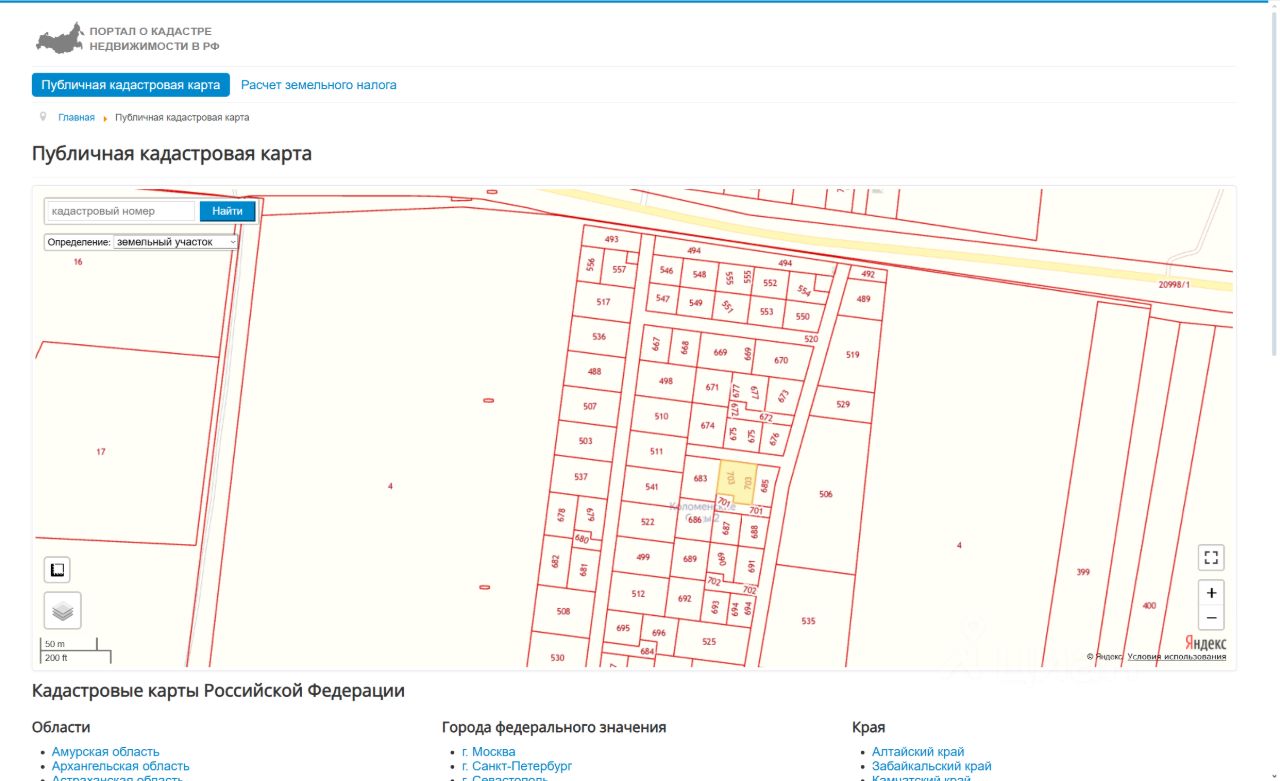Zoom out on the map
The height and width of the screenshot is (781, 1280).
1211,617
